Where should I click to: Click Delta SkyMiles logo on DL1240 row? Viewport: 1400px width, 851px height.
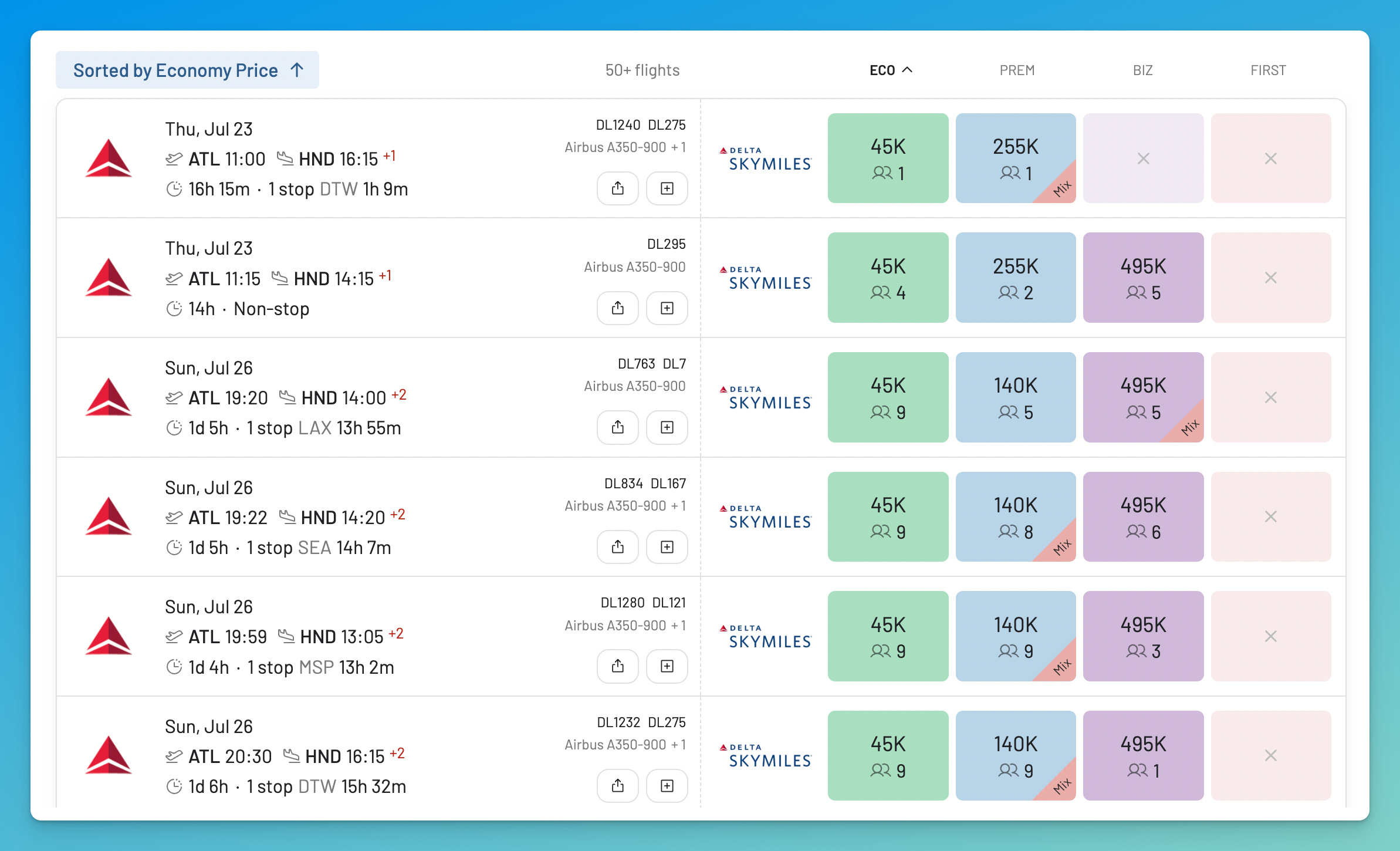[765, 158]
